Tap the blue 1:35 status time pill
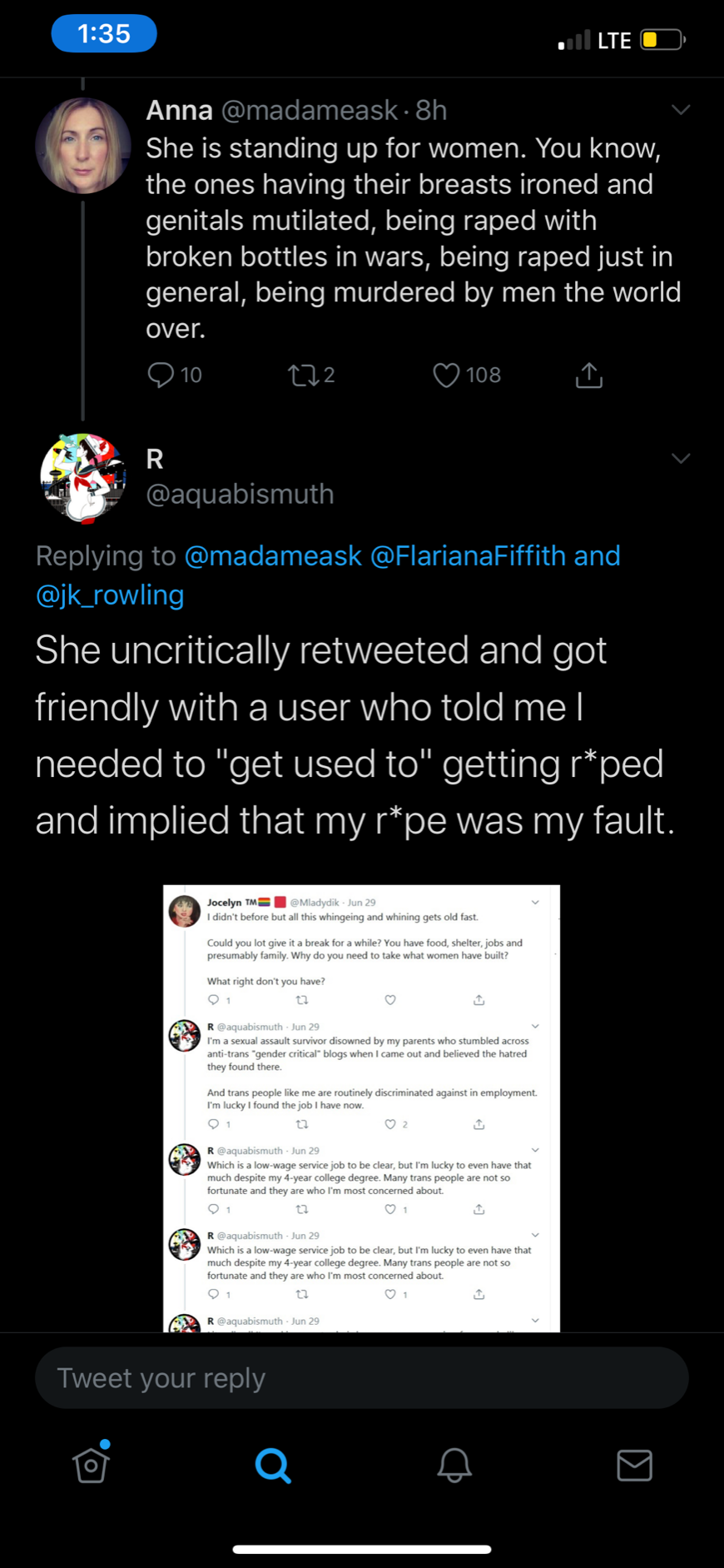The height and width of the screenshot is (1568, 724). click(104, 33)
